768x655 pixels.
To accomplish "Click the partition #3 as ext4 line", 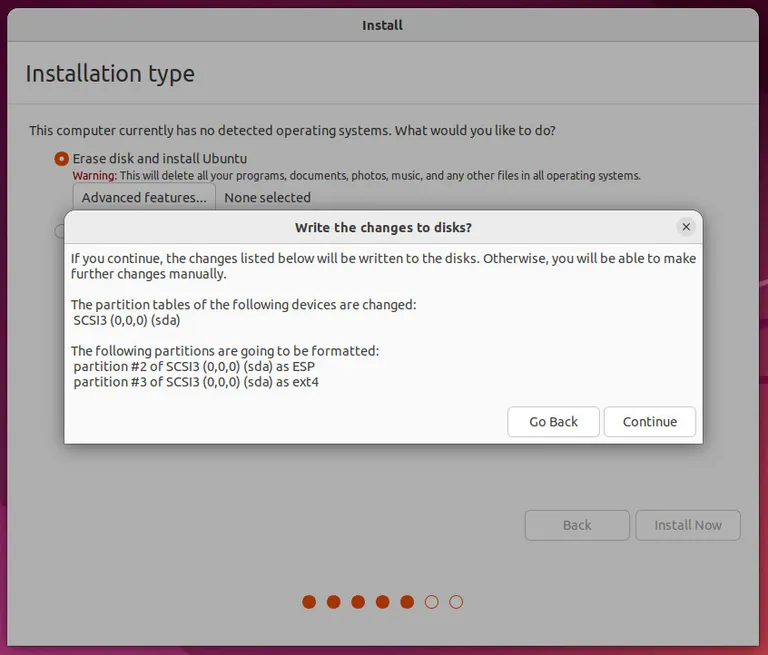I will pyautogui.click(x=196, y=382).
